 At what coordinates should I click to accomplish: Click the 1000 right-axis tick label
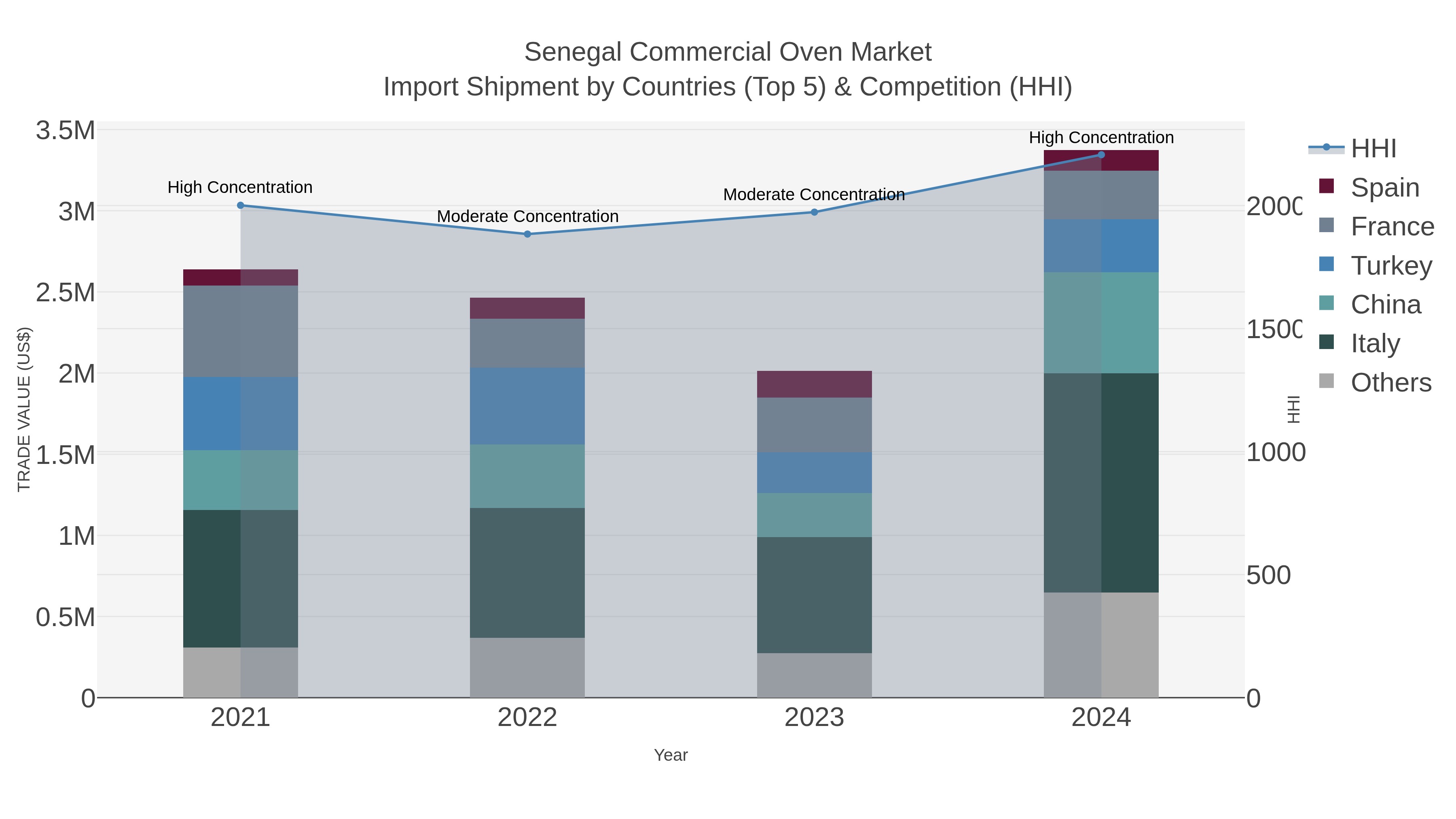(1276, 452)
